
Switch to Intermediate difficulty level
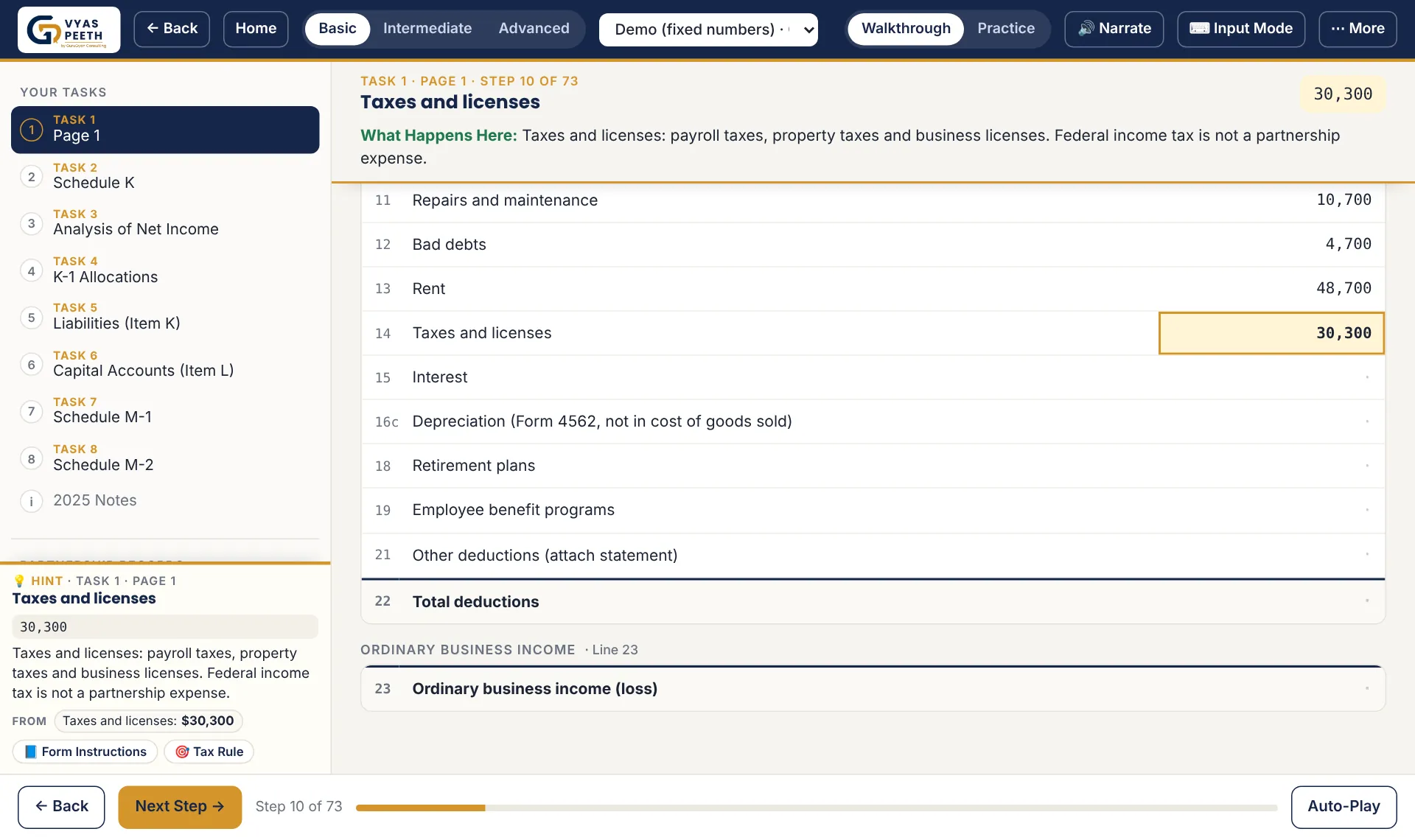427,29
